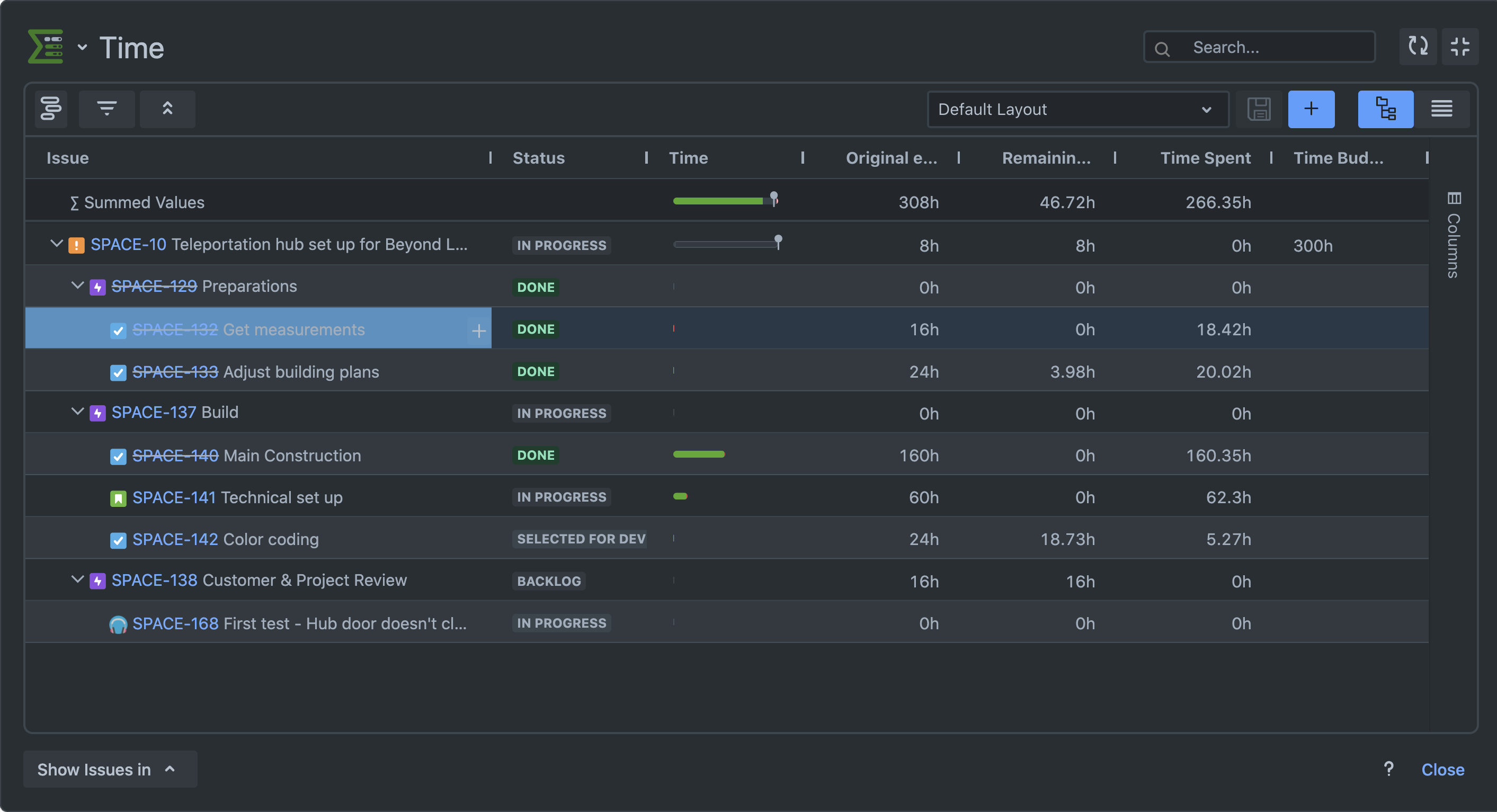Click the green sigma app logo

[x=44, y=47]
